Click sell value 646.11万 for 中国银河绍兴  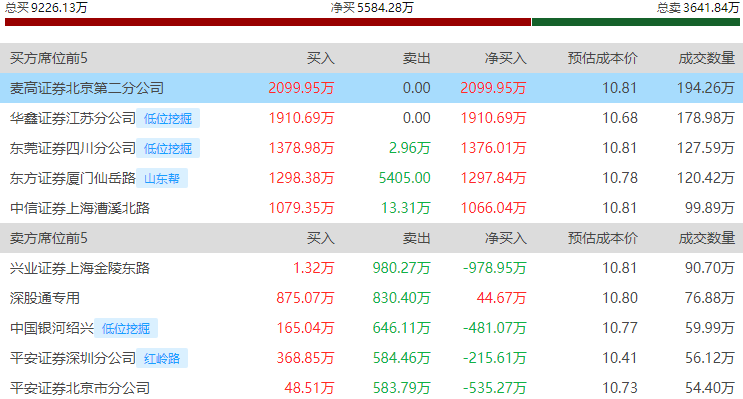[401, 328]
